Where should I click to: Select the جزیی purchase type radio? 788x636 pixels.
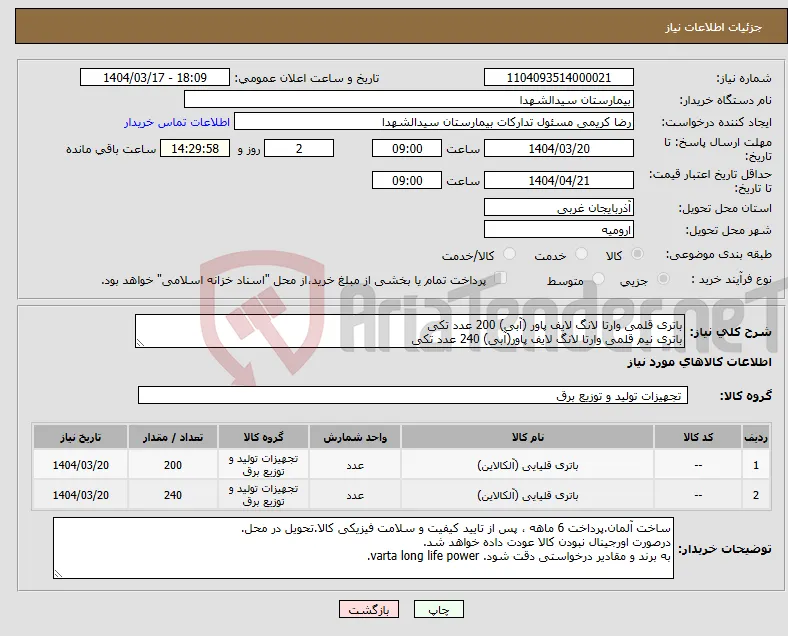663,278
